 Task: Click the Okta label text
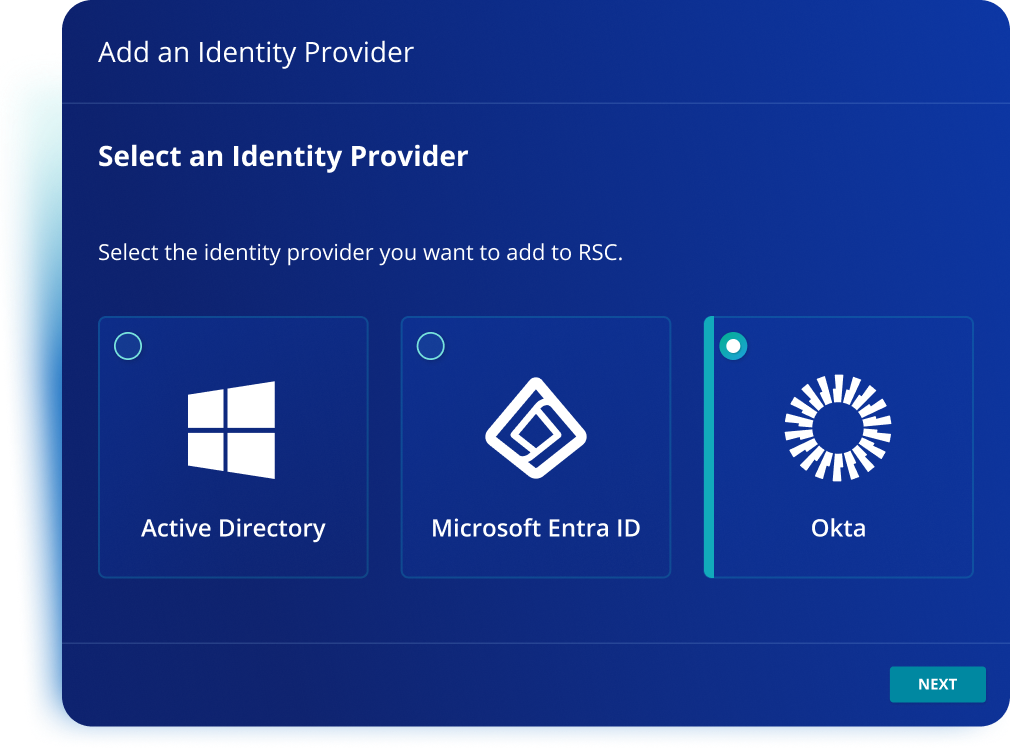838,528
